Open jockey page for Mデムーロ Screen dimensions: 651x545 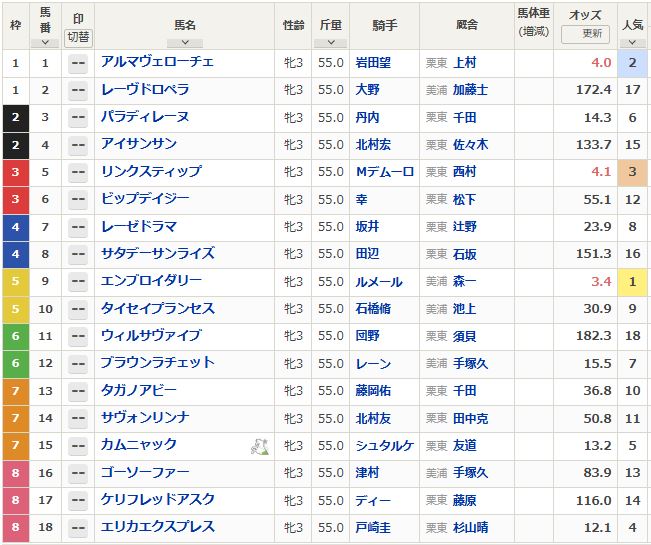[385, 172]
